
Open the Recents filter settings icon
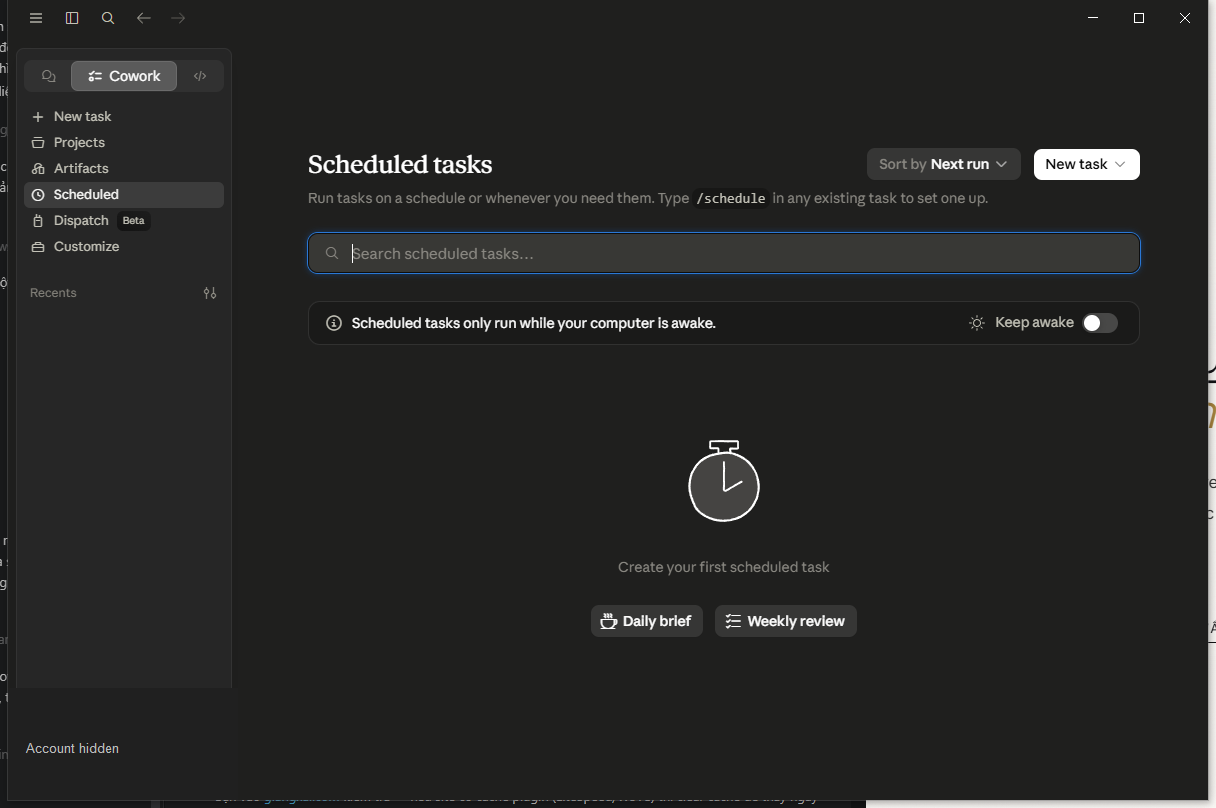(210, 293)
